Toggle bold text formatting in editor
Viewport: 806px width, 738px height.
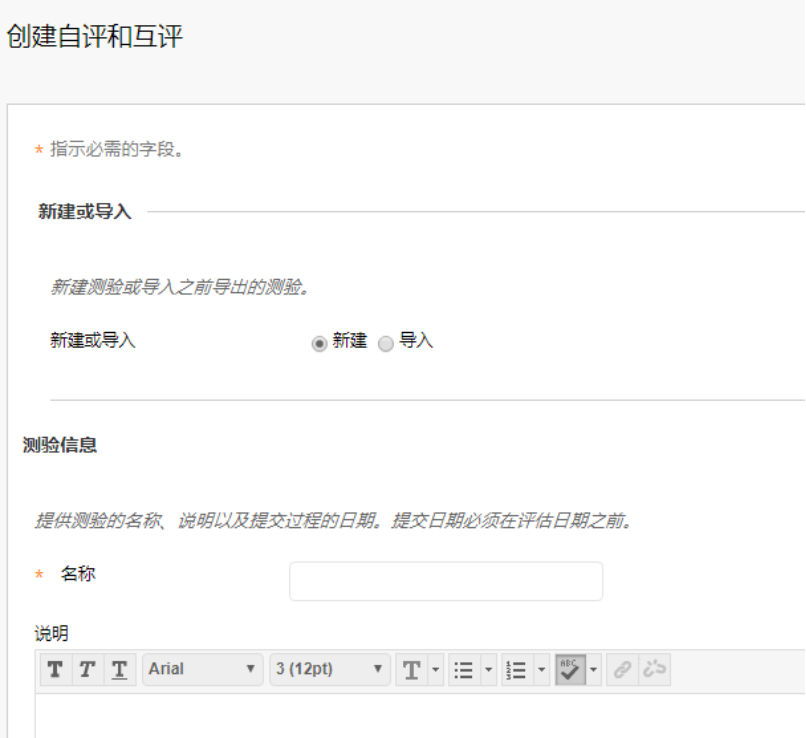(55, 669)
